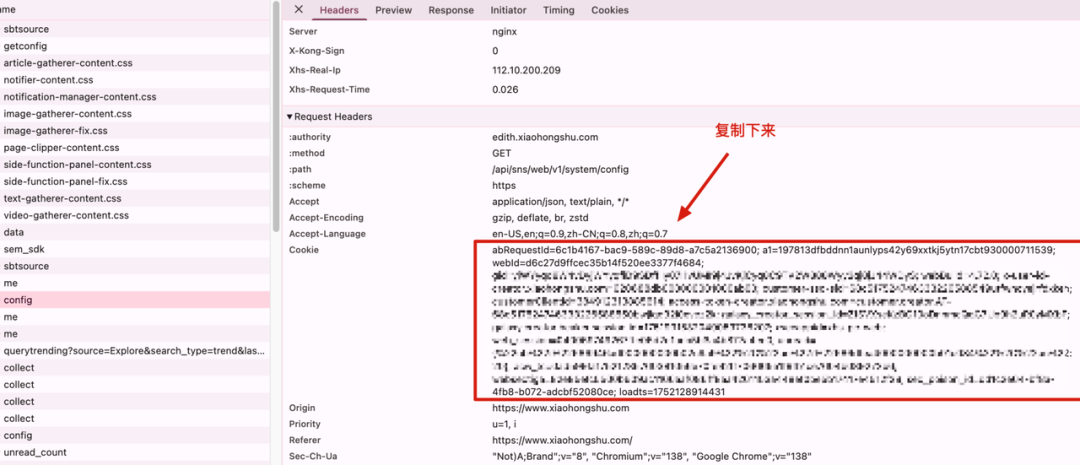
Task: Select the GET method value
Action: (x=501, y=153)
